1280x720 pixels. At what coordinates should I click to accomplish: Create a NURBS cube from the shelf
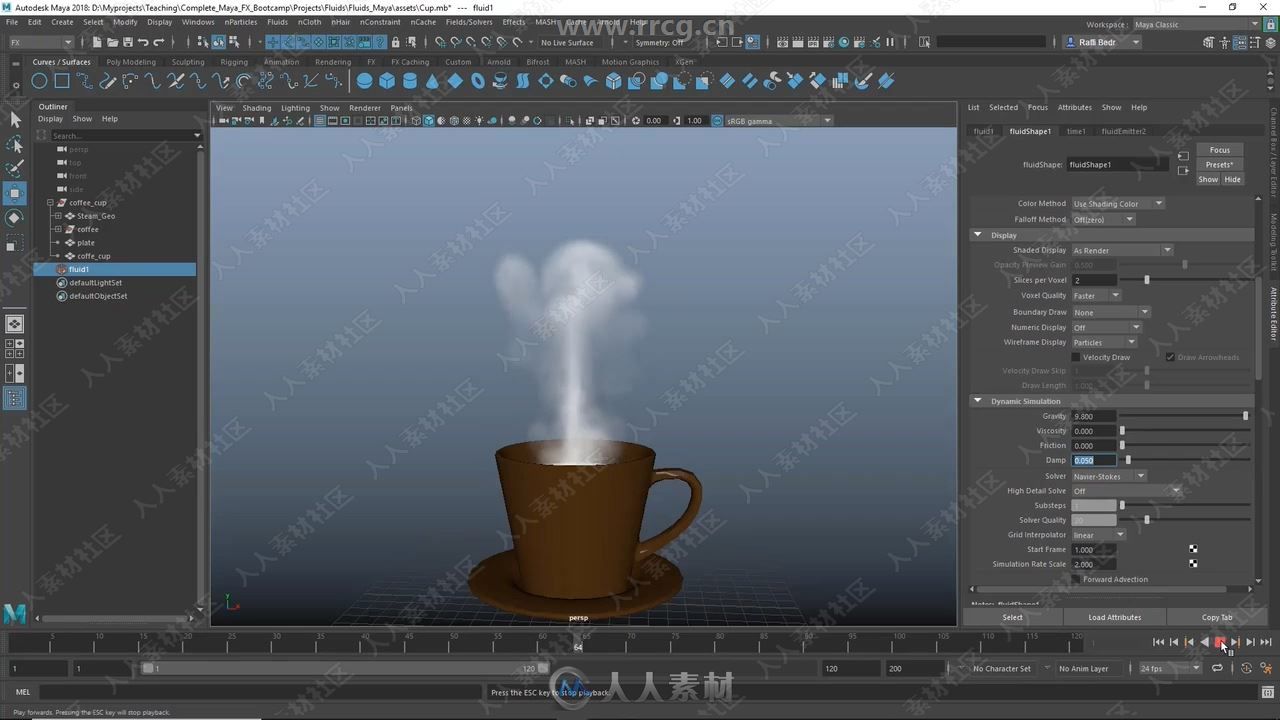coord(387,81)
